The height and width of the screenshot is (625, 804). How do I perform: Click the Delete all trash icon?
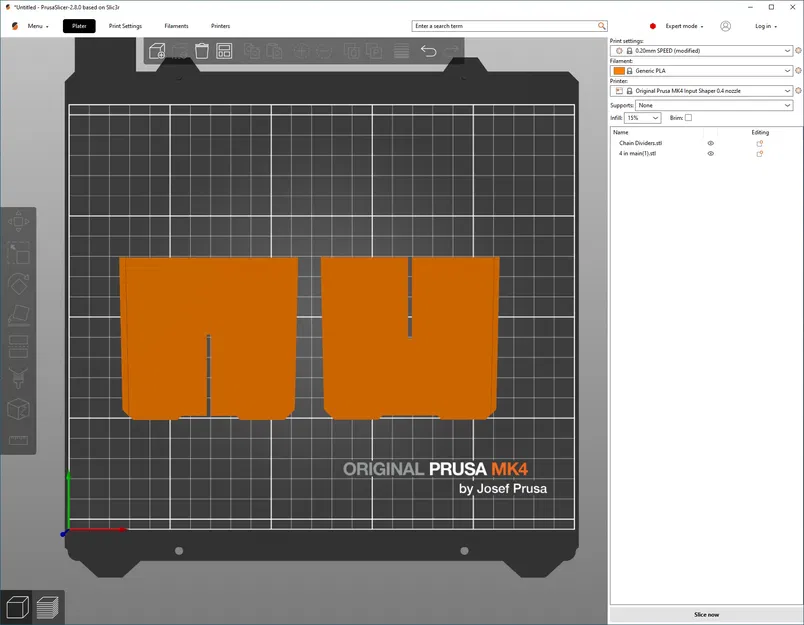[202, 51]
